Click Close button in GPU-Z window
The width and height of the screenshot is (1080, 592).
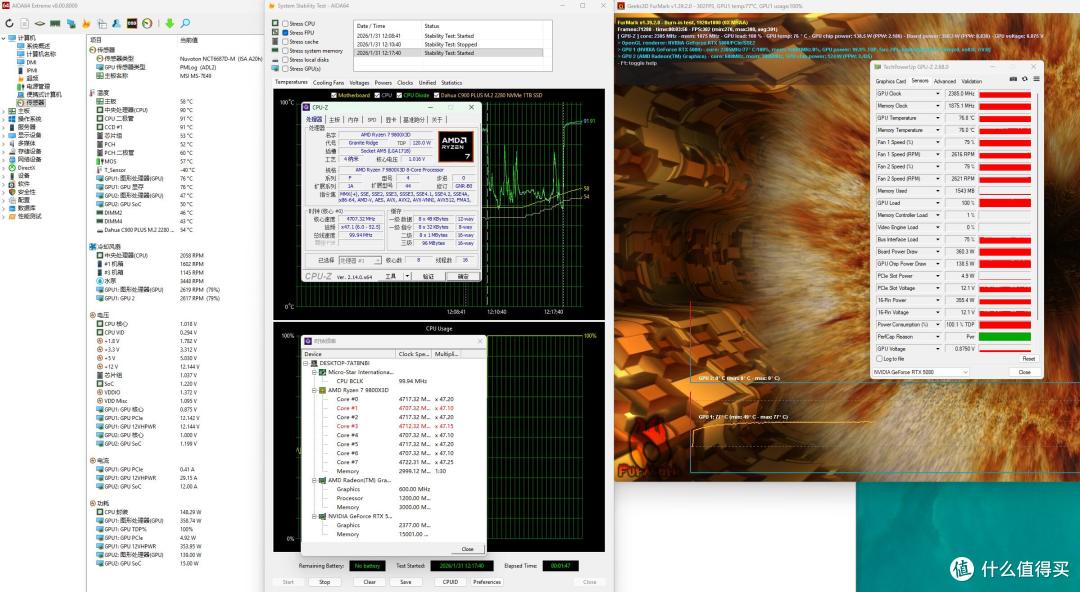coord(1024,371)
